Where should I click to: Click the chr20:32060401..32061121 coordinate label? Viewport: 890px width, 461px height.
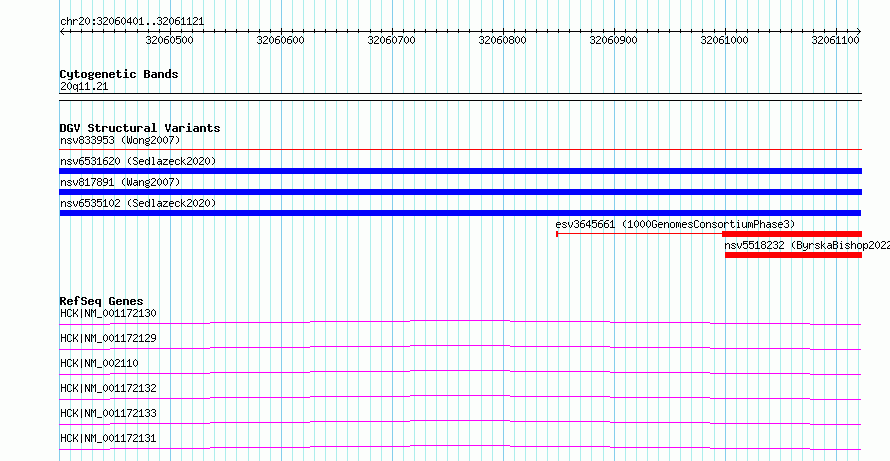[132, 22]
